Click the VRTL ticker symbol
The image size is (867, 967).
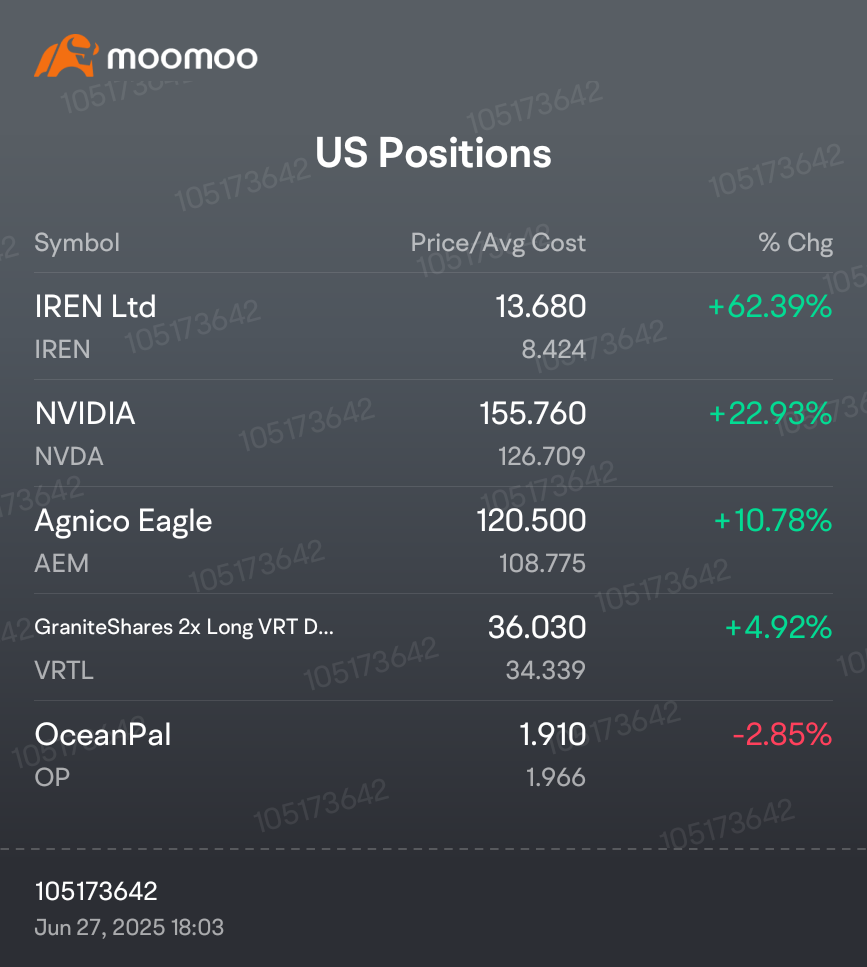coord(64,670)
